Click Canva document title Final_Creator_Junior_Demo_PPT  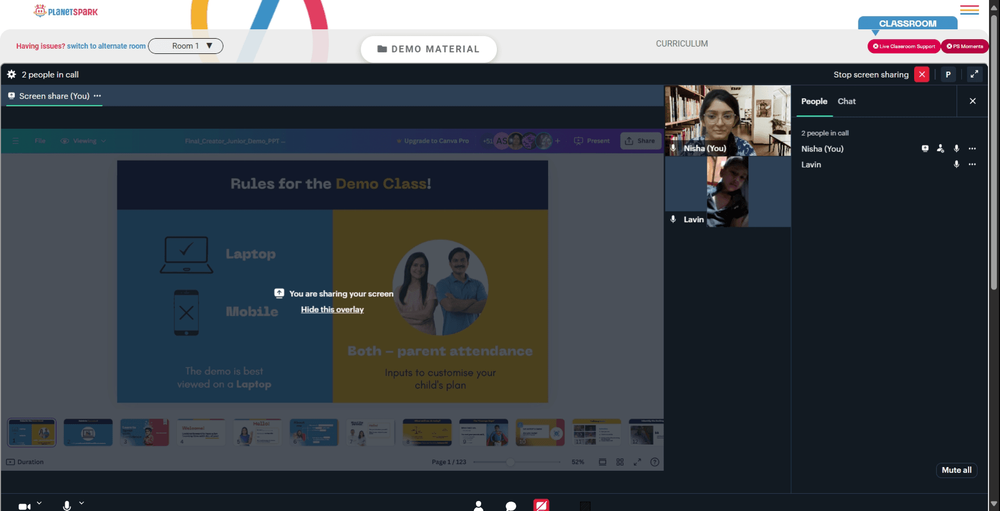point(235,141)
